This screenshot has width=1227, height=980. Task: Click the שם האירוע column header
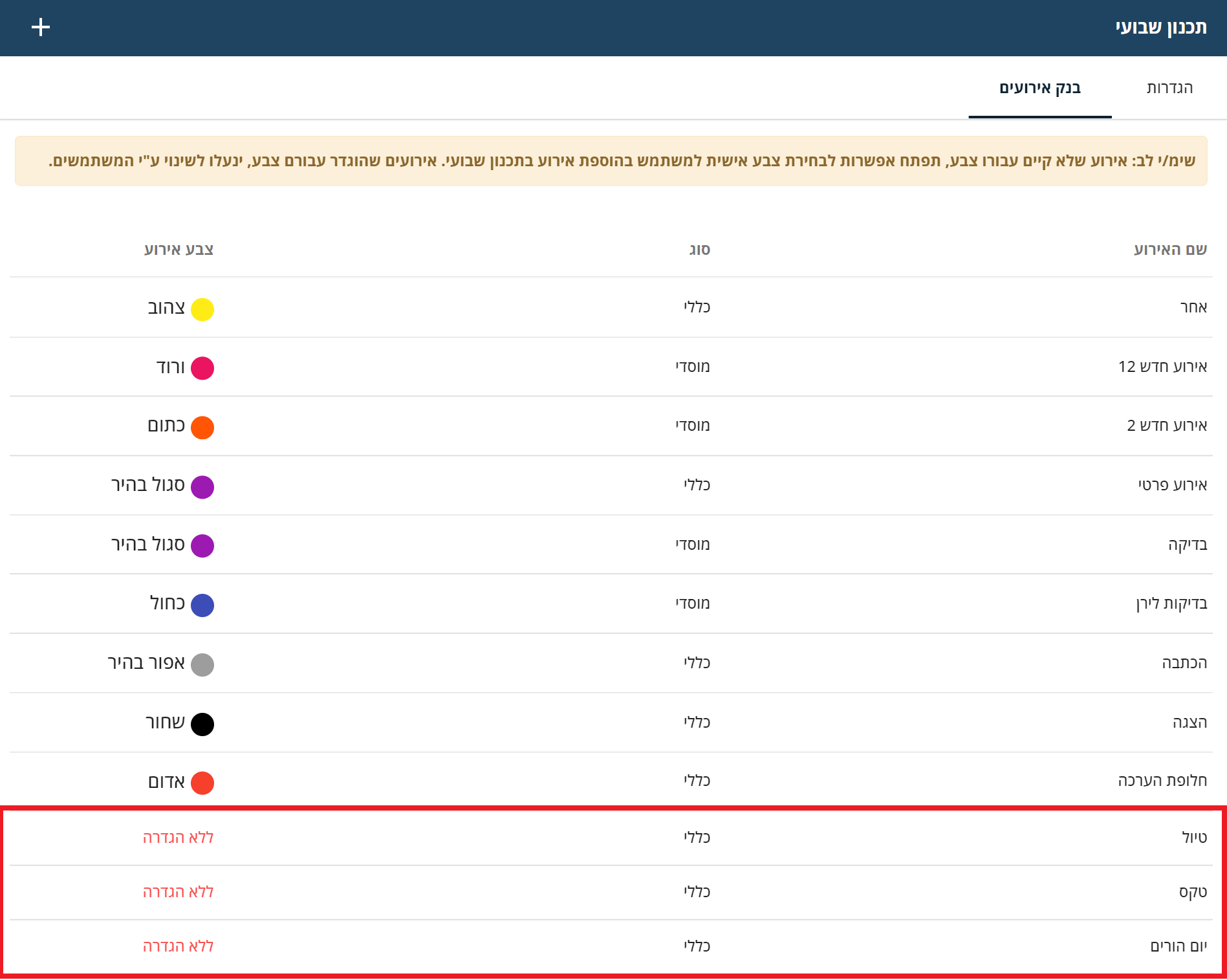point(1170,250)
